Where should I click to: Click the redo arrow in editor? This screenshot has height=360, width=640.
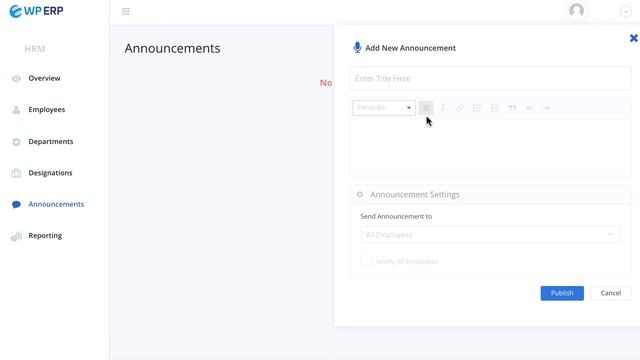click(x=546, y=108)
